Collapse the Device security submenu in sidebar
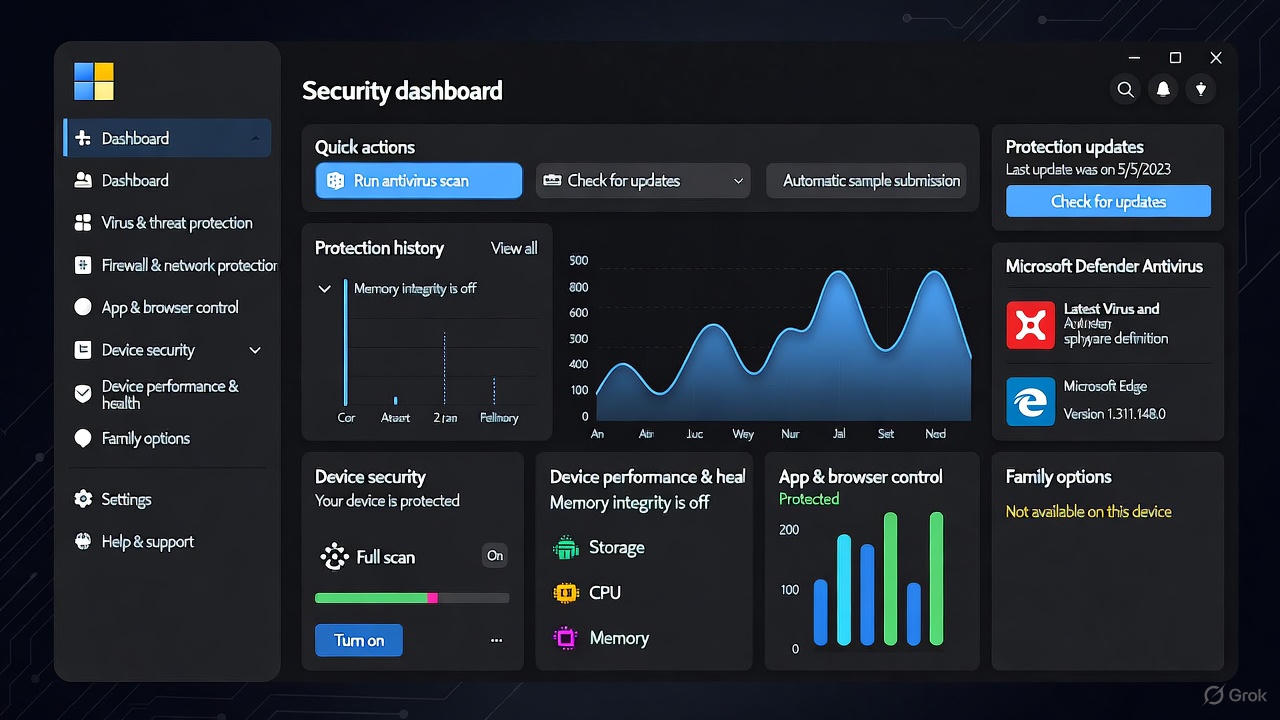Image resolution: width=1280 pixels, height=720 pixels. point(255,350)
